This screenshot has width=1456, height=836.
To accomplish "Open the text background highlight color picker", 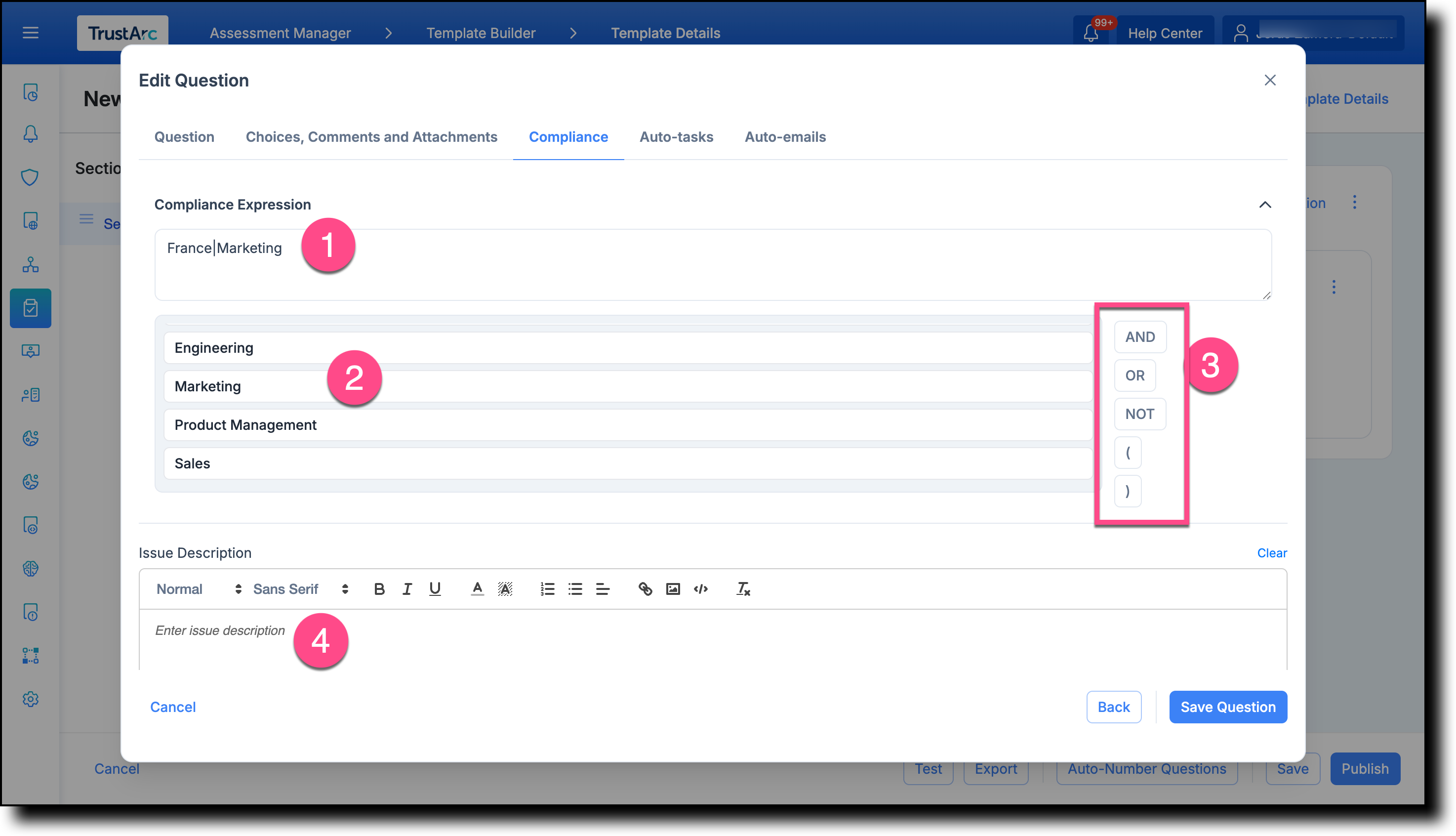I will point(505,589).
